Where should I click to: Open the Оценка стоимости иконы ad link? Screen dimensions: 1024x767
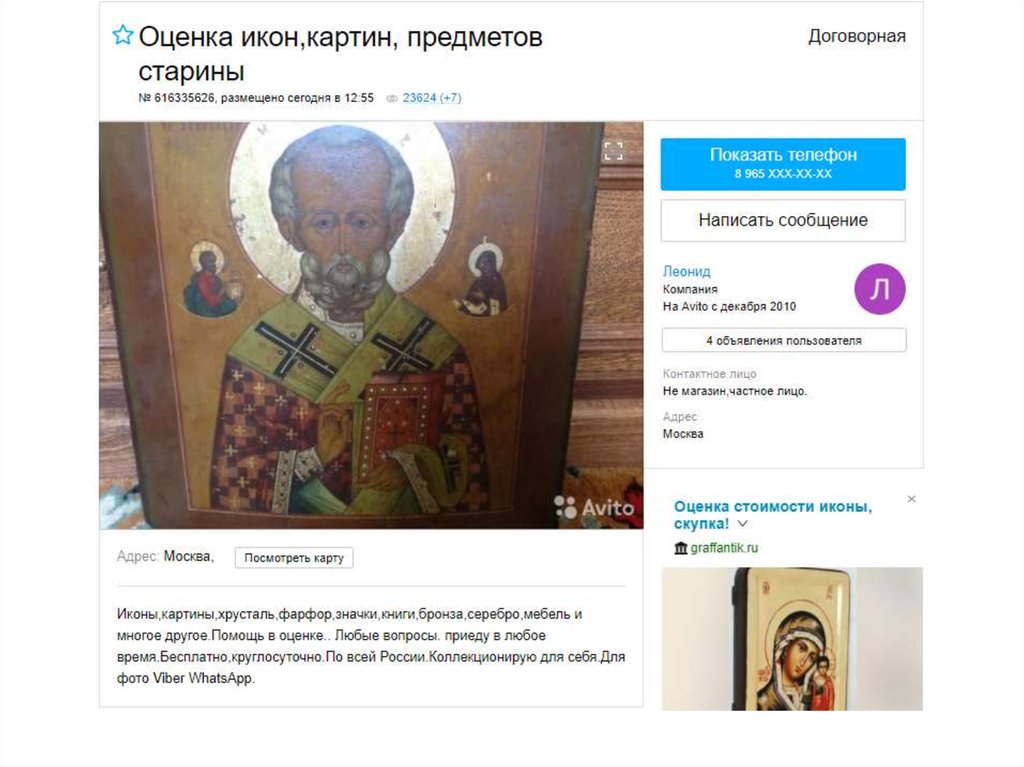pyautogui.click(x=773, y=515)
